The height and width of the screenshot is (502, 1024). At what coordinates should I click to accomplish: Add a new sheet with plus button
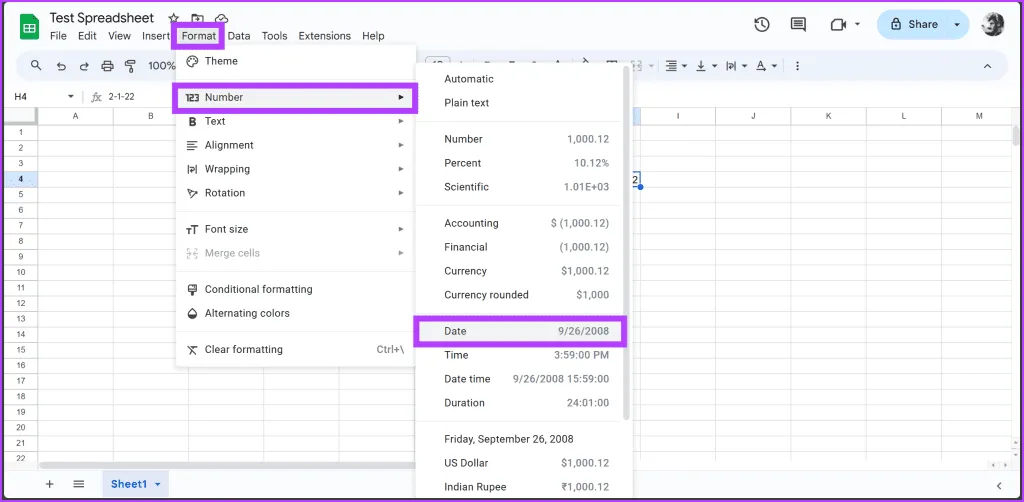click(x=49, y=484)
